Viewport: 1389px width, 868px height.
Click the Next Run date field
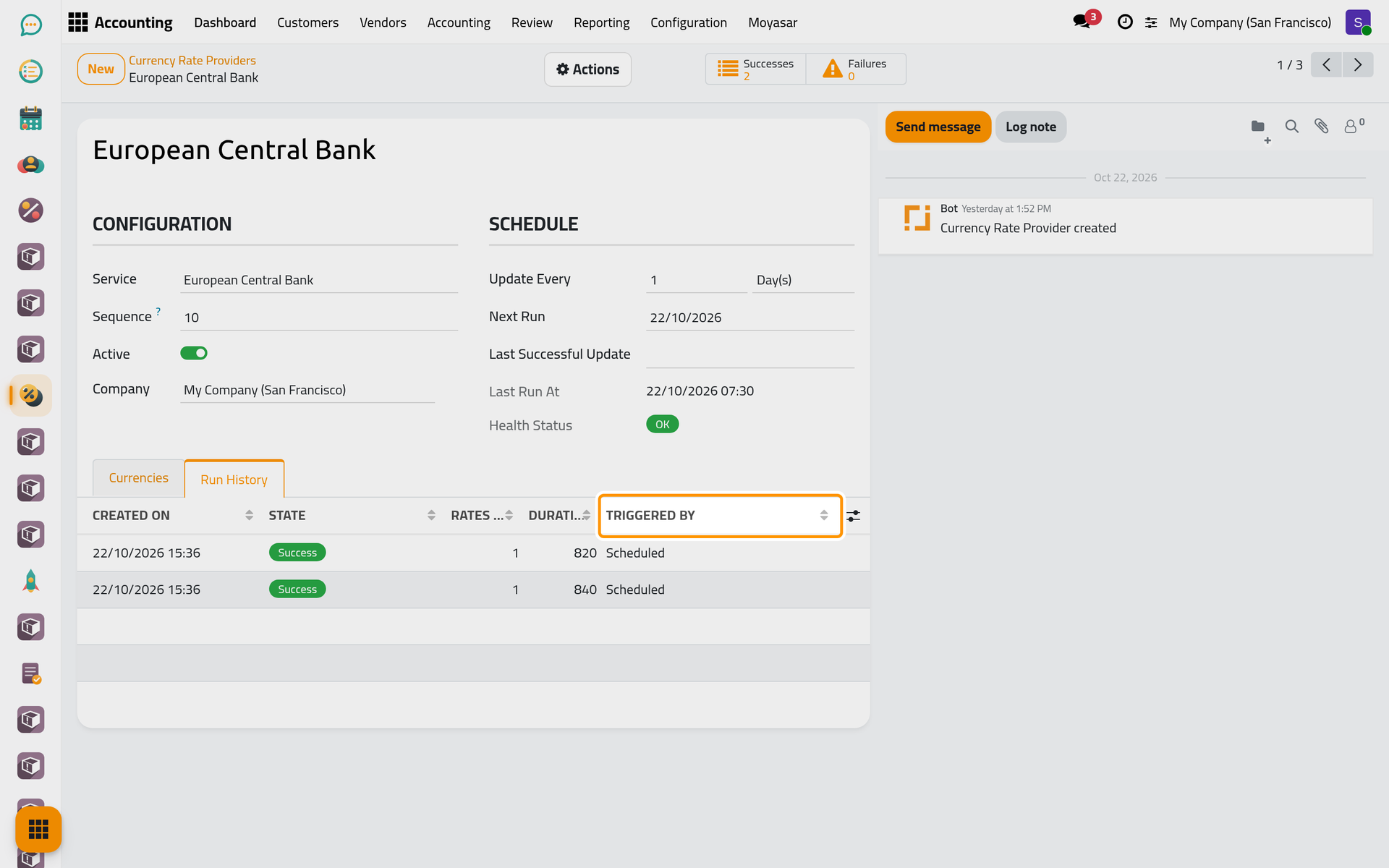[749, 318]
